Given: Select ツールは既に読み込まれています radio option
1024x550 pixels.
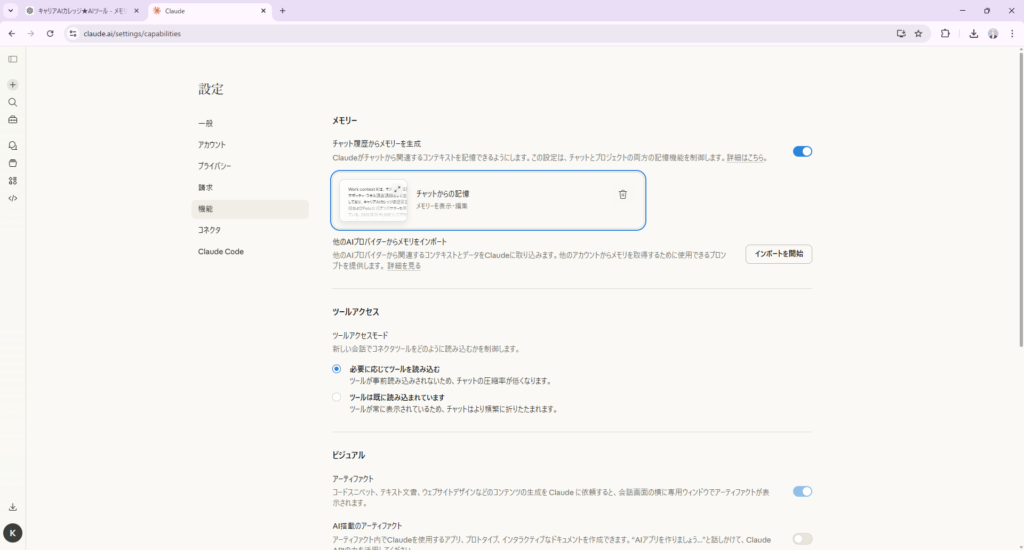Looking at the screenshot, I should pyautogui.click(x=336, y=397).
